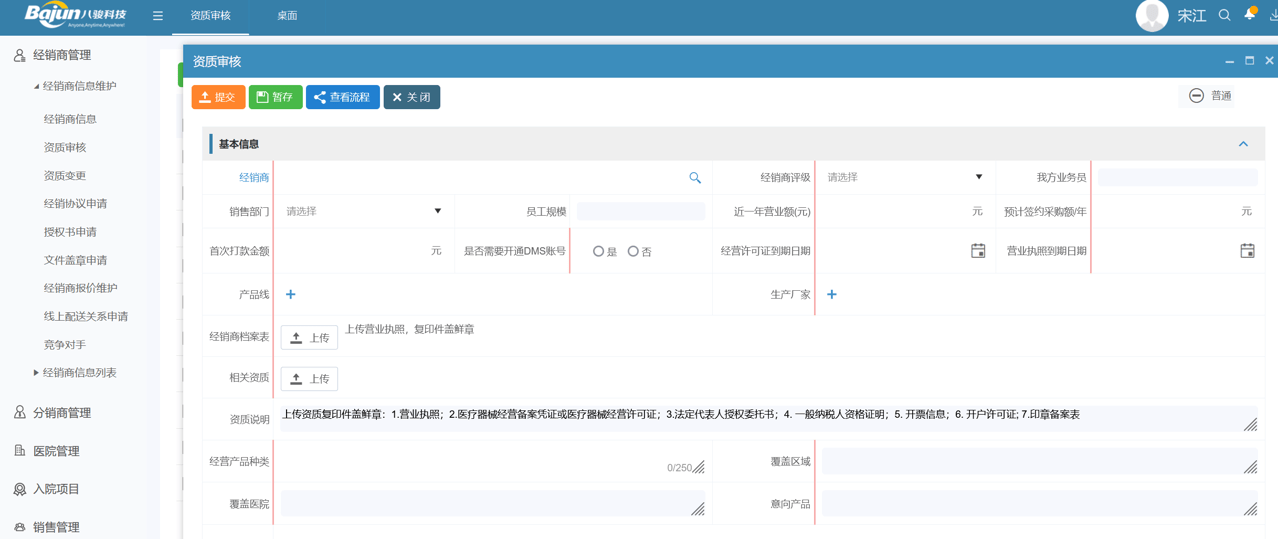Viewport: 1278px width, 539px height.
Task: Open calendar for 经营许可证到期日期
Action: (978, 251)
